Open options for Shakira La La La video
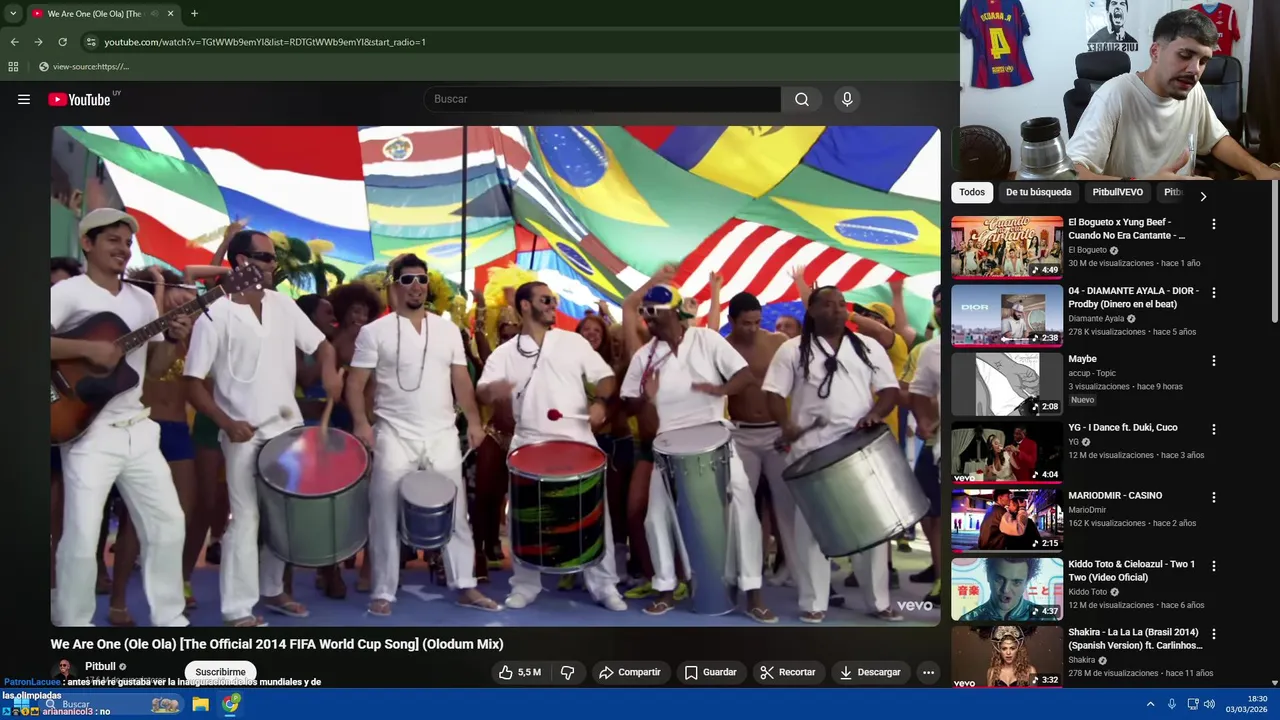Viewport: 1280px width, 720px height. [x=1214, y=634]
